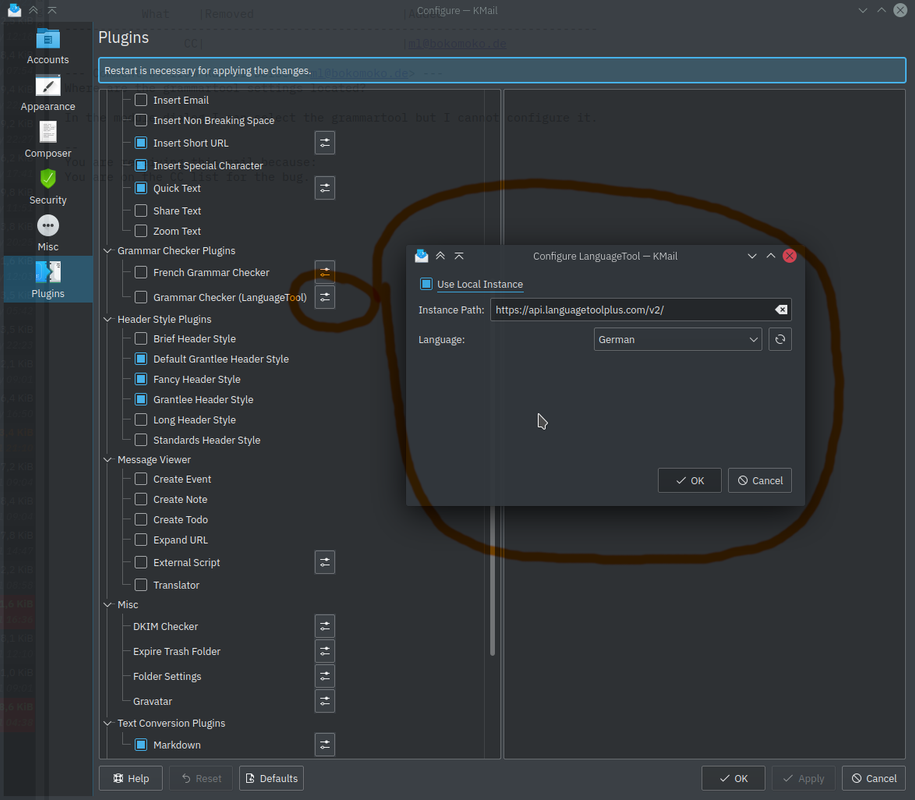
Task: Select the Create Todo row
Action: tap(180, 519)
